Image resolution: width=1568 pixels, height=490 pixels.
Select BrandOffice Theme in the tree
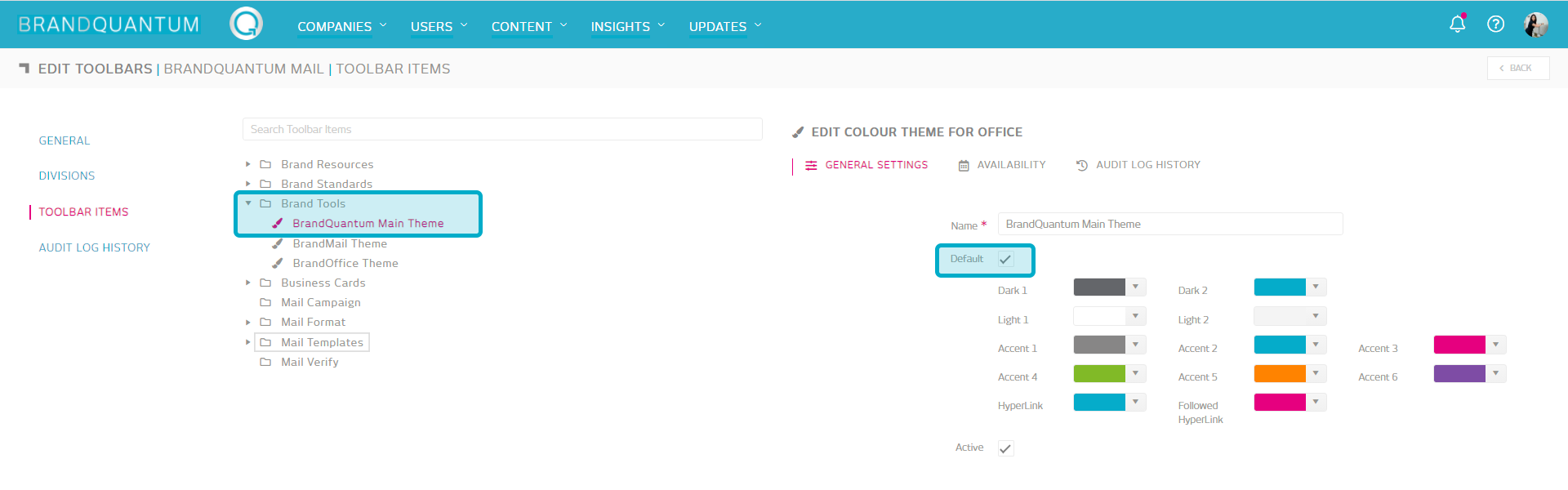click(345, 263)
